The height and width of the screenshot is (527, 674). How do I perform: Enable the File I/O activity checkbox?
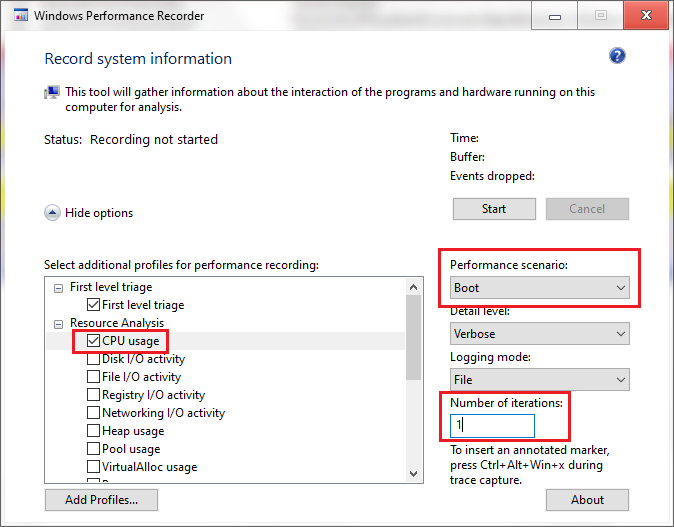click(x=93, y=377)
